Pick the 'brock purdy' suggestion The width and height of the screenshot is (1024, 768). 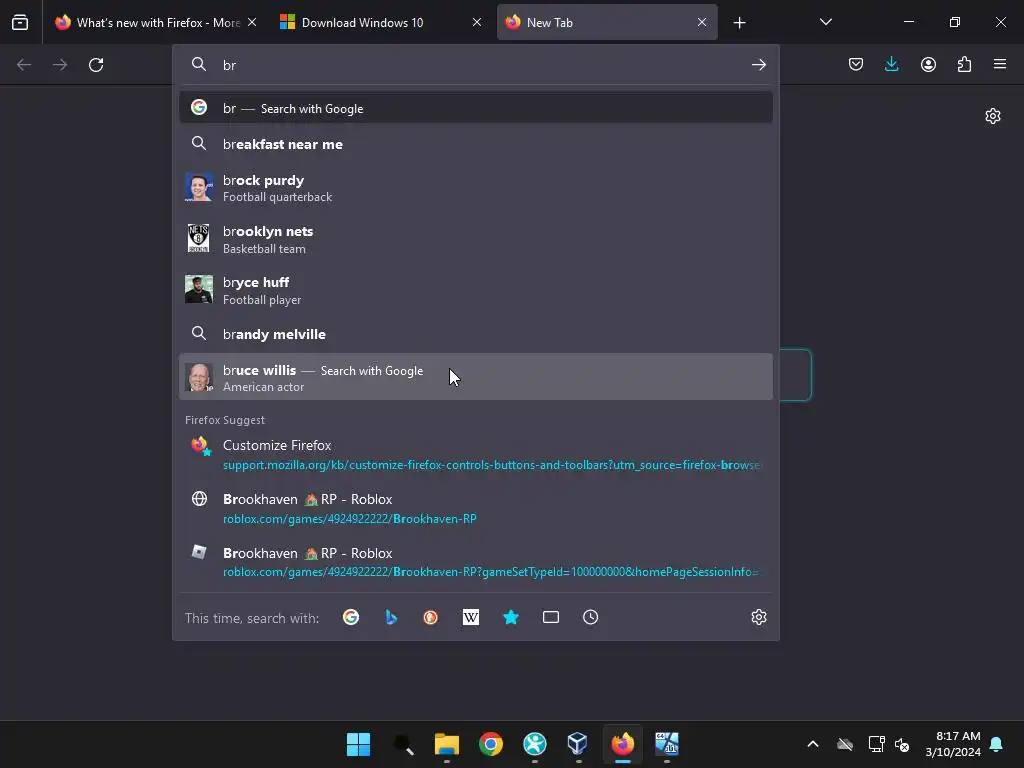click(x=475, y=188)
